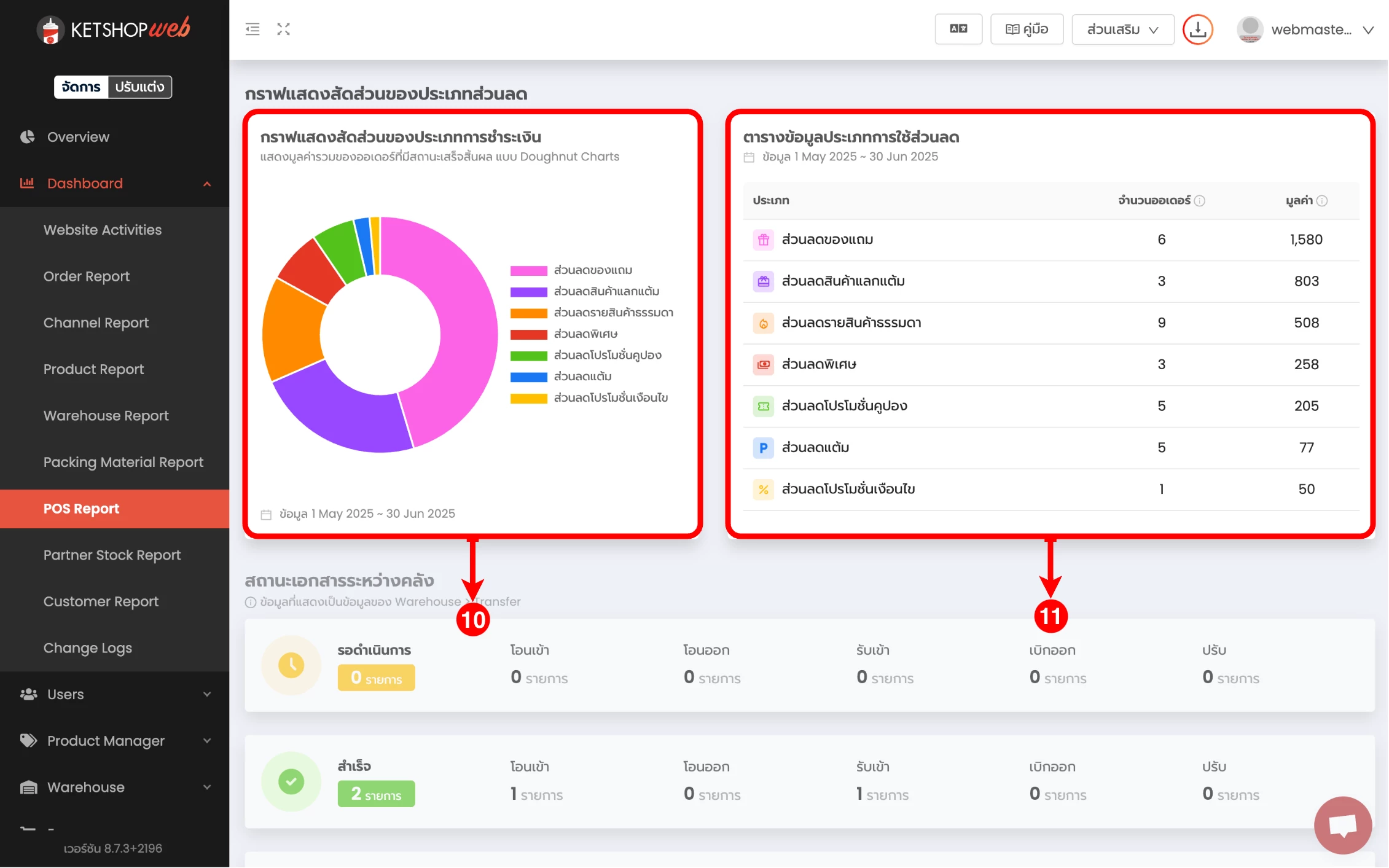Open the คู่มือ manual button
Screen dimensions: 1389x868
[x=1027, y=29]
